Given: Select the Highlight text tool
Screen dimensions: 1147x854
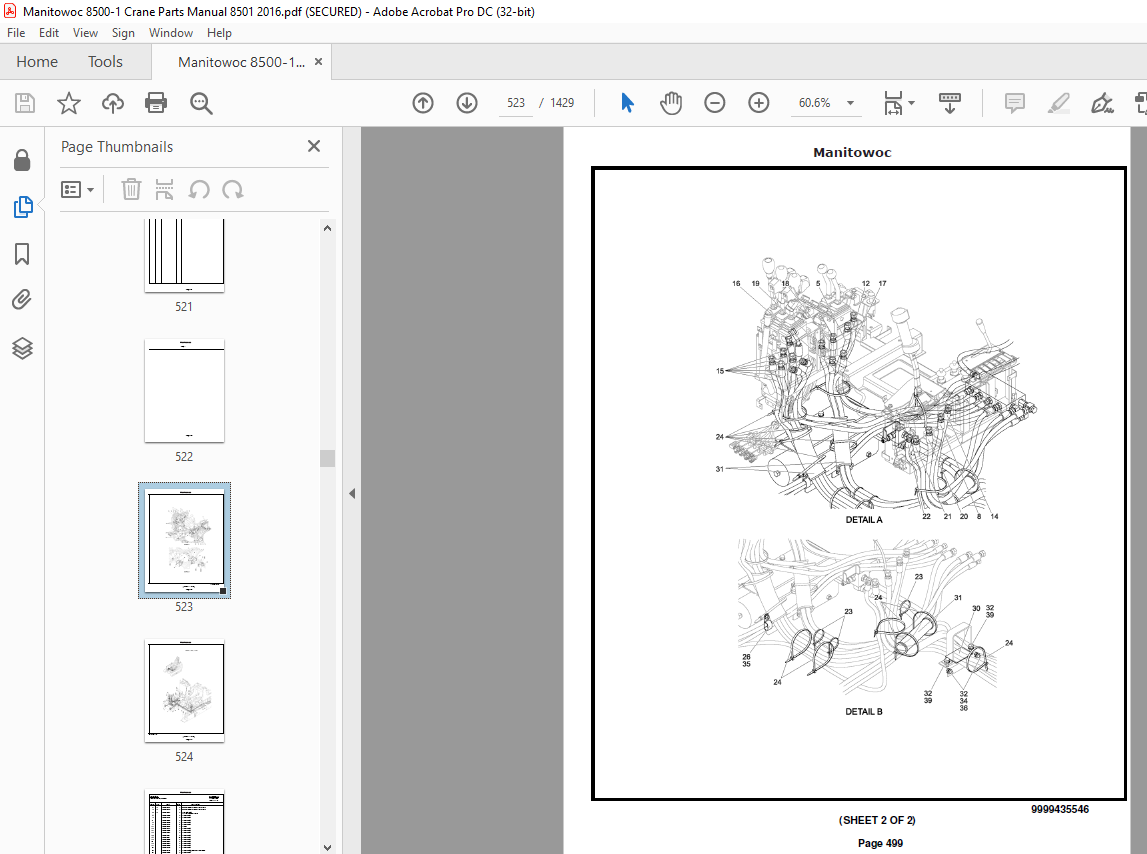Looking at the screenshot, I should click(x=1058, y=103).
